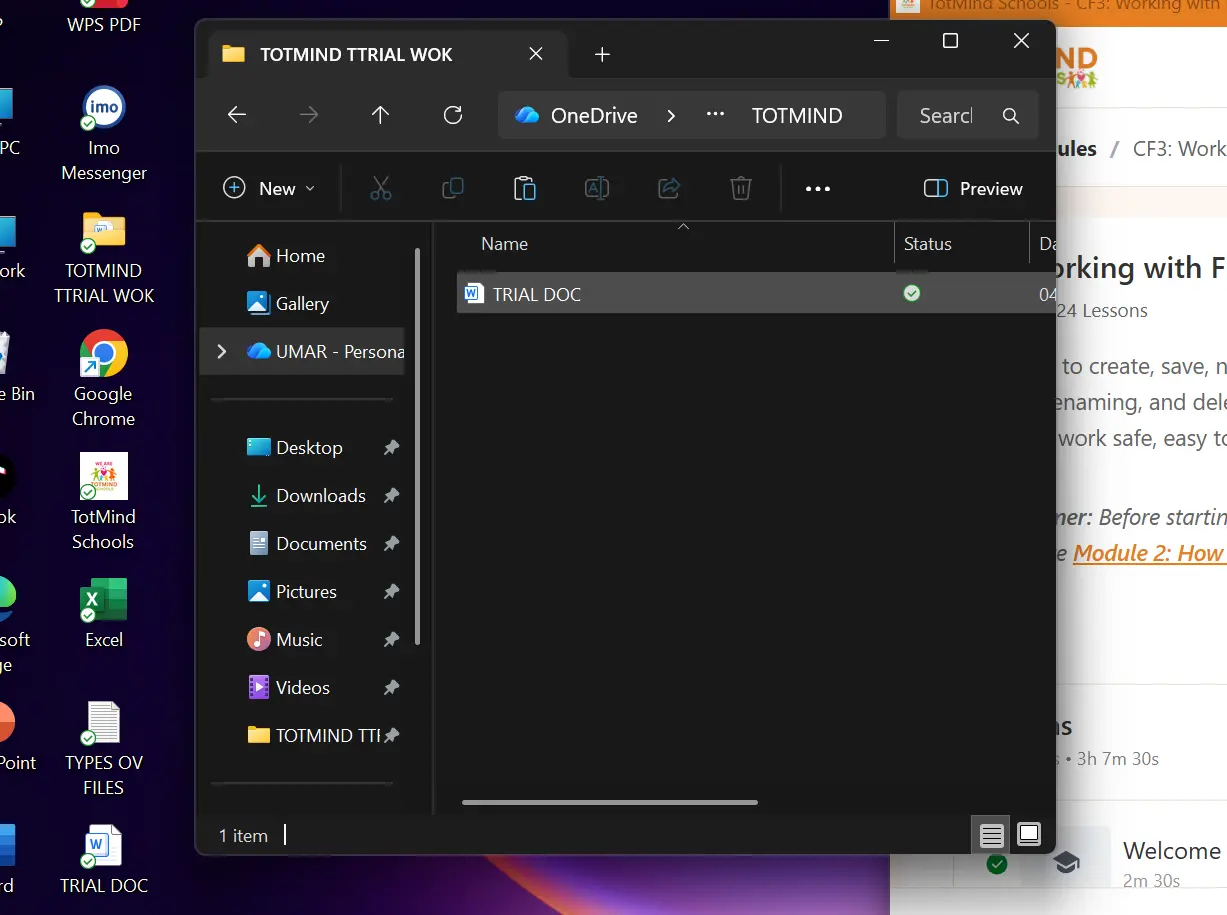Viewport: 1227px width, 915px height.
Task: Click the breadcrumb ellipsis for hidden folders
Action: (715, 115)
